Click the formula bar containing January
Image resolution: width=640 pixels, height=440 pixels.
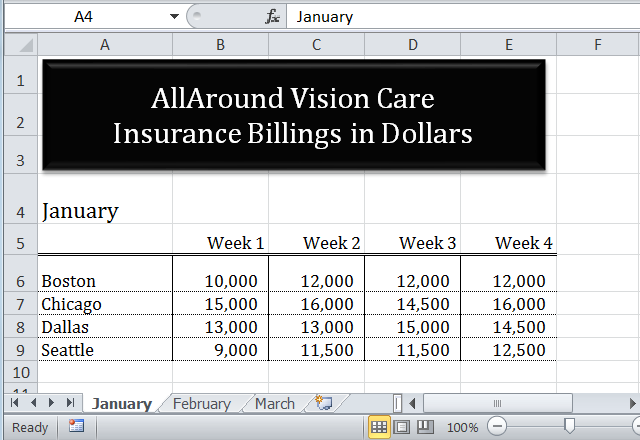coord(460,17)
